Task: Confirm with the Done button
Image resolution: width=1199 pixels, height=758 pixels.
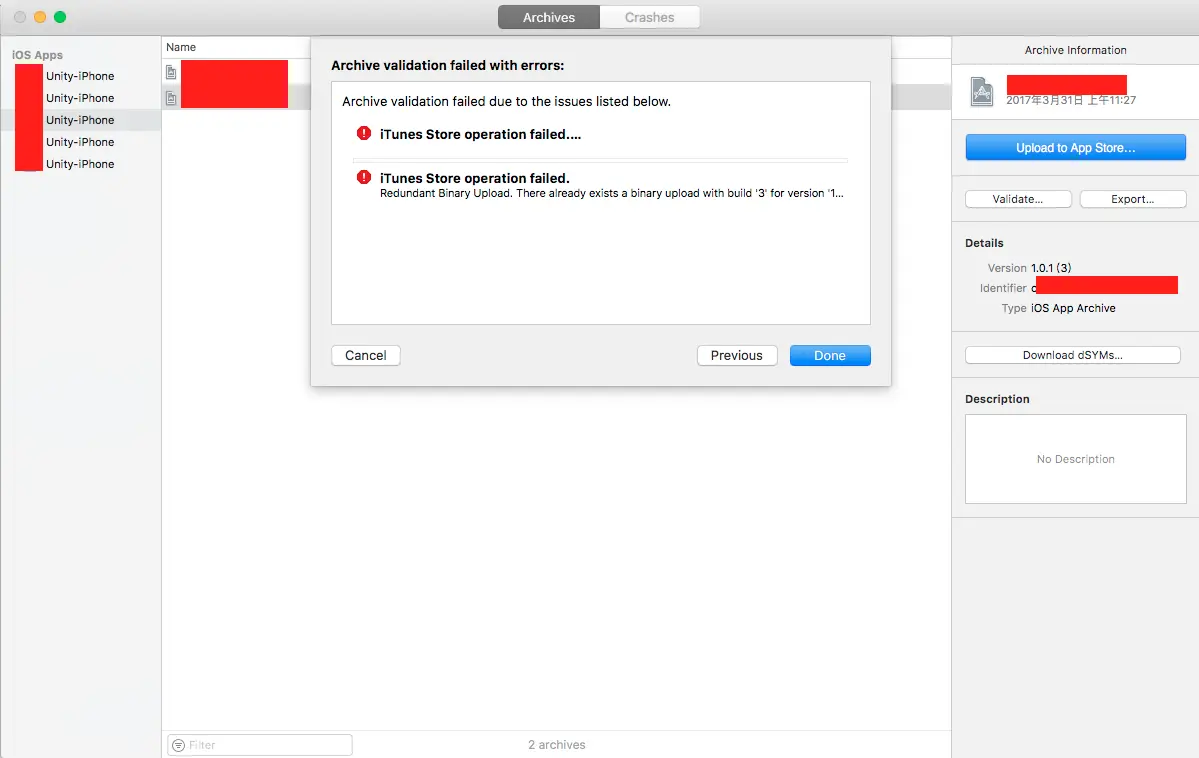Action: pos(830,355)
